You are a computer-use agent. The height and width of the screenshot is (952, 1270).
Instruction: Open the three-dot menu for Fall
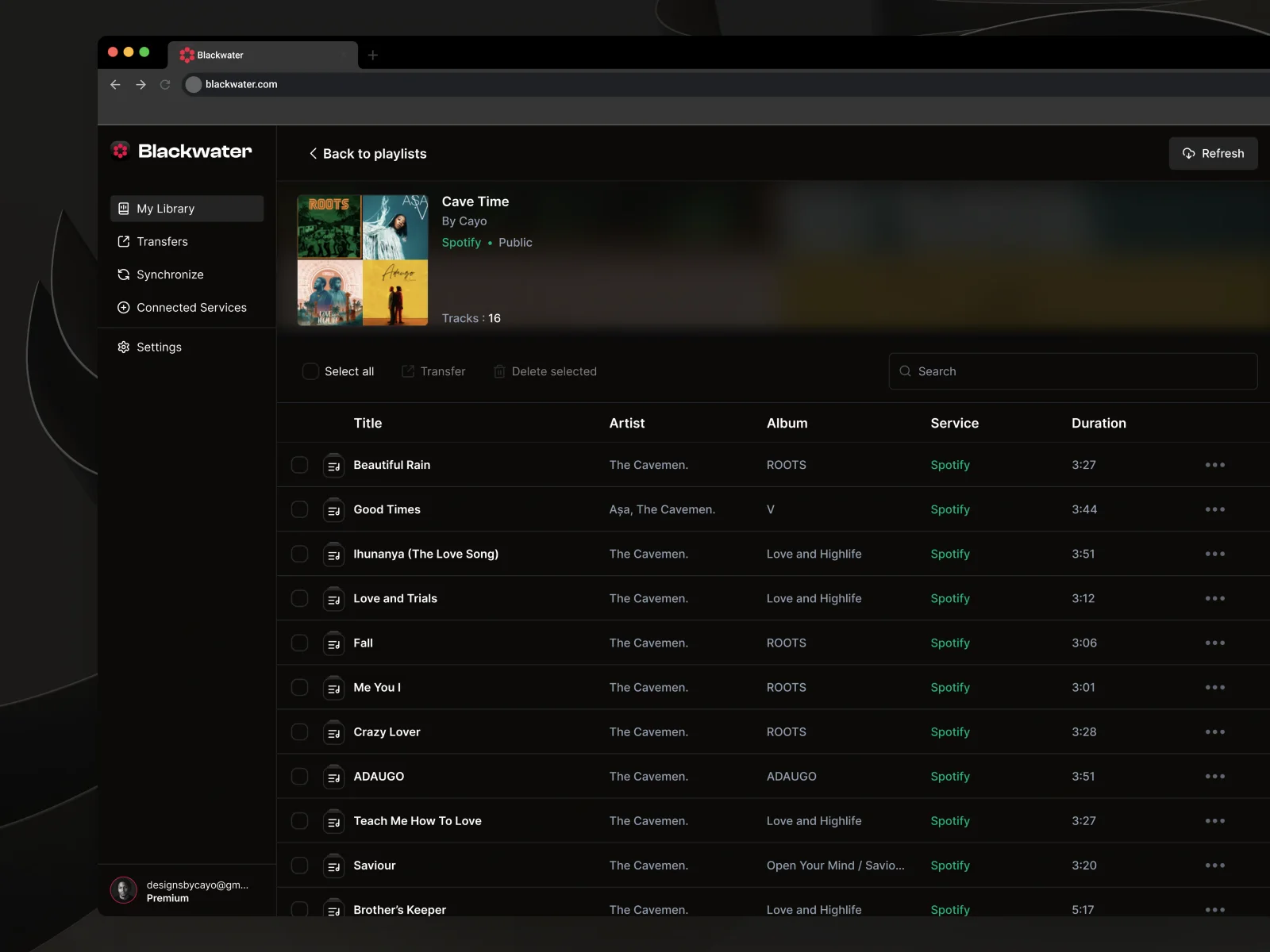[1214, 643]
